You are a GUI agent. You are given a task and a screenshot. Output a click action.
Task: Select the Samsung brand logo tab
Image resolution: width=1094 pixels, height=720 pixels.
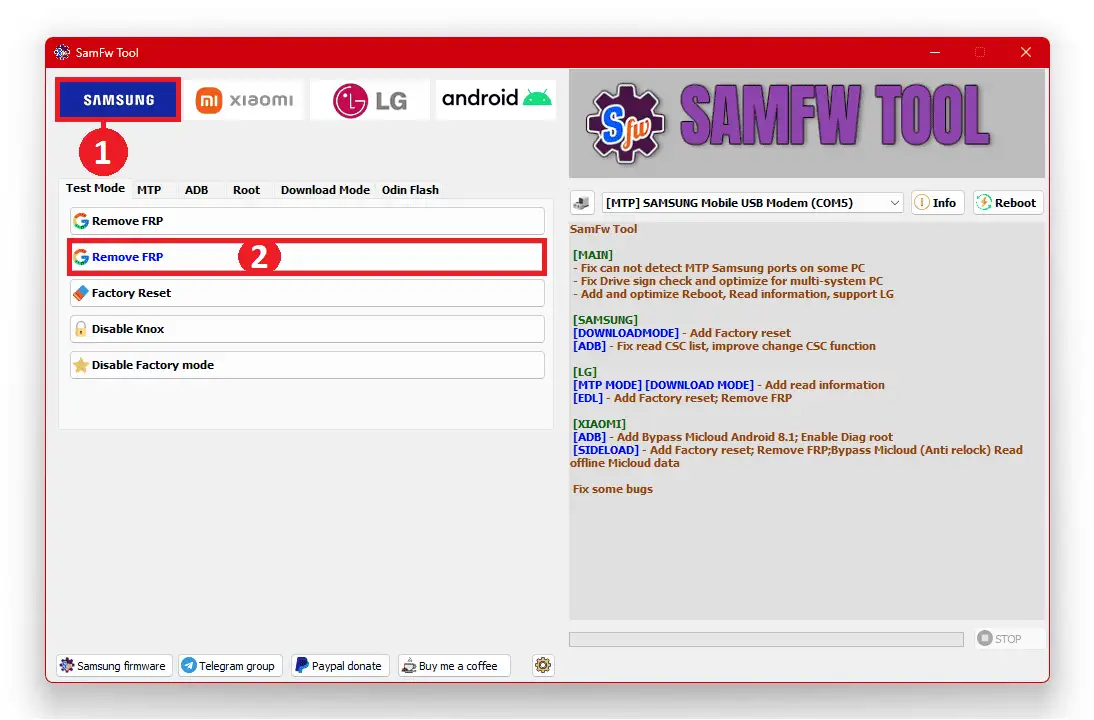click(118, 100)
